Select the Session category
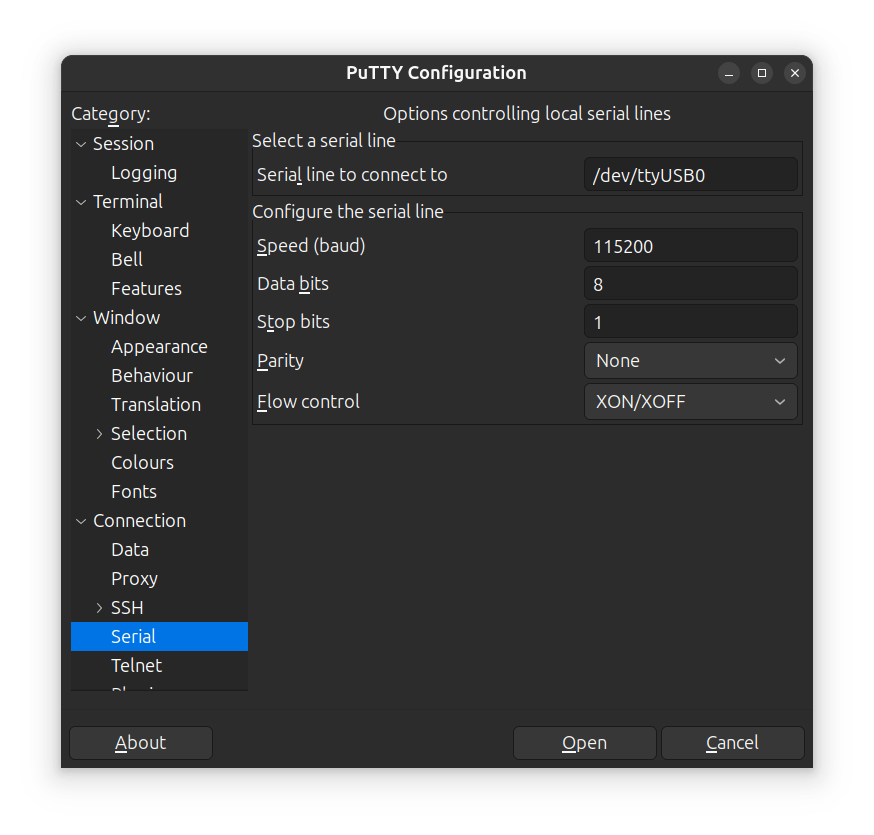 click(123, 144)
